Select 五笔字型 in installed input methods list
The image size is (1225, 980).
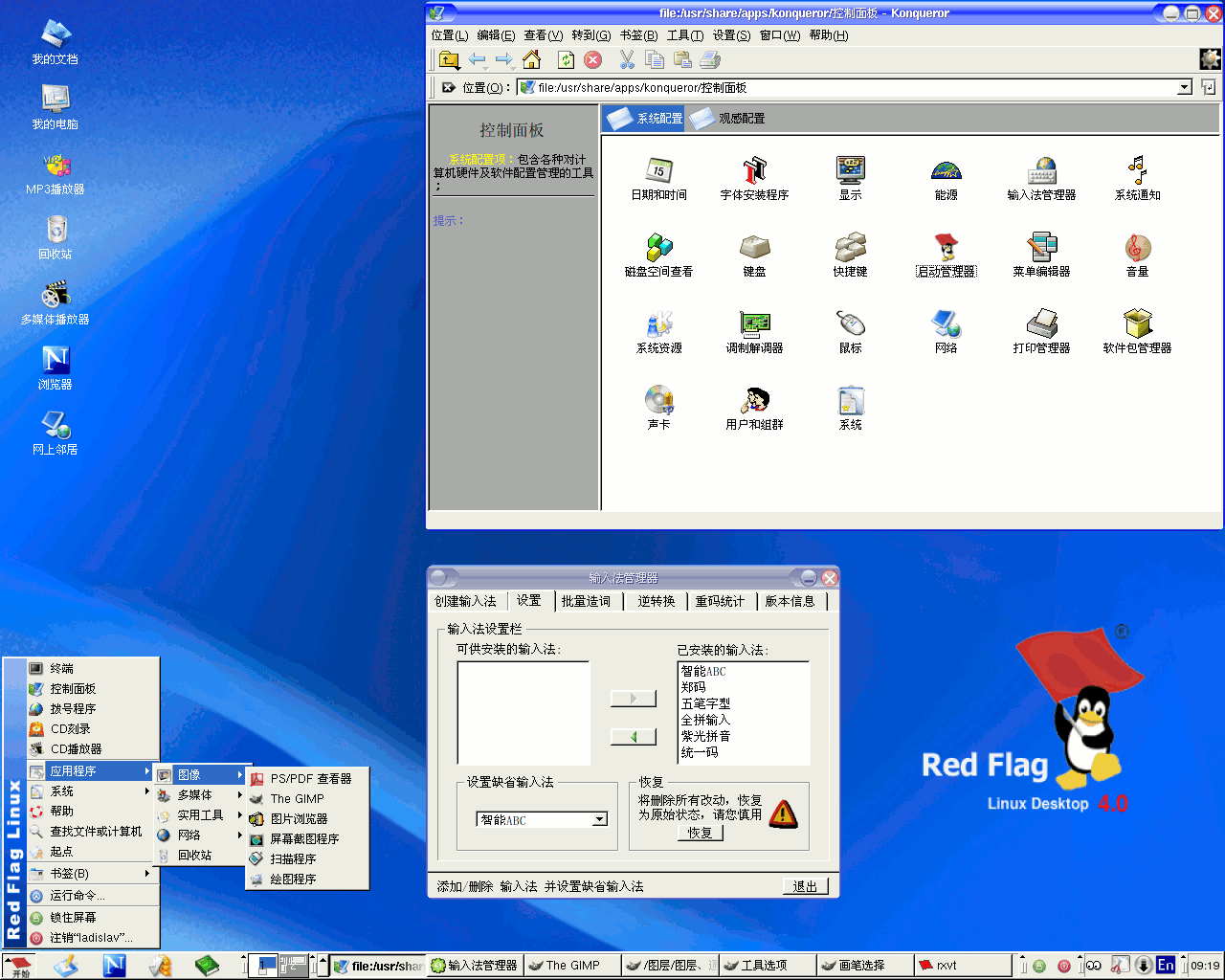705,703
